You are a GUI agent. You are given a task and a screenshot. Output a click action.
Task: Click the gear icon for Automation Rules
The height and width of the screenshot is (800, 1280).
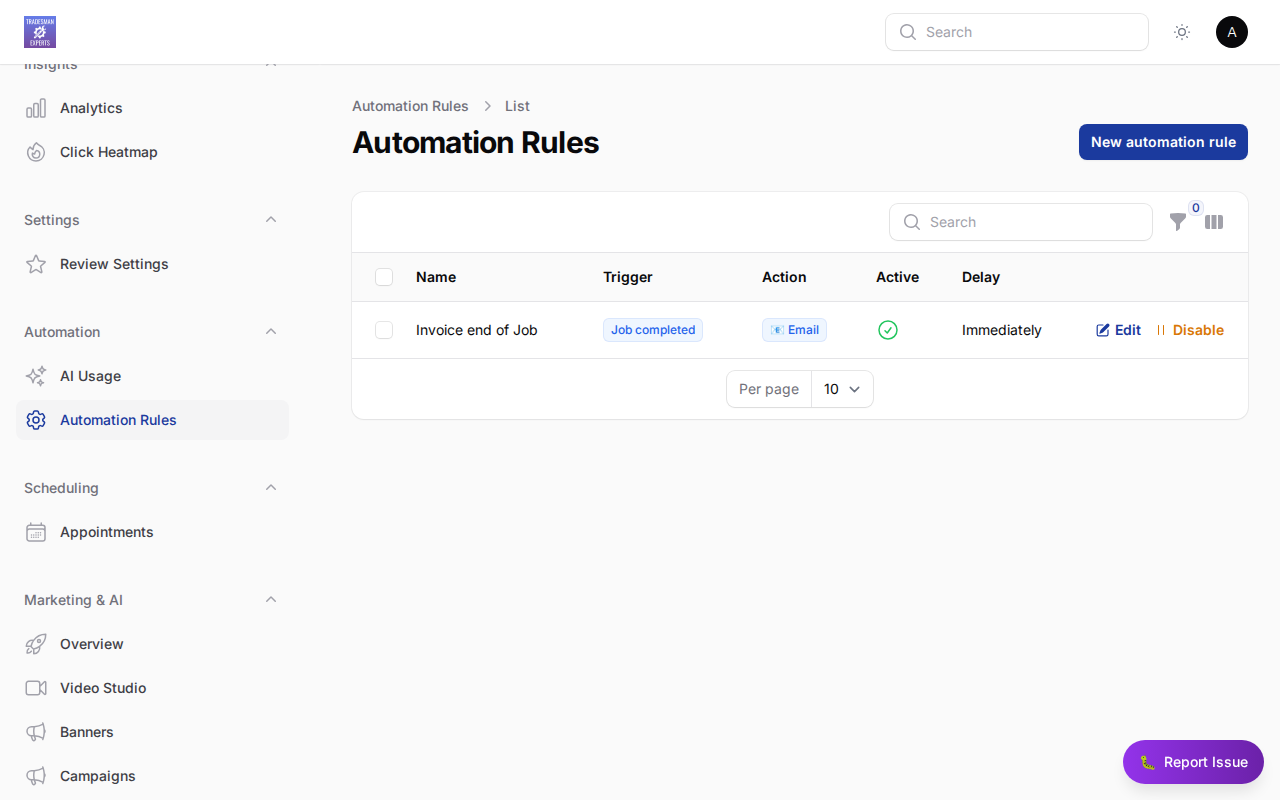tap(36, 420)
